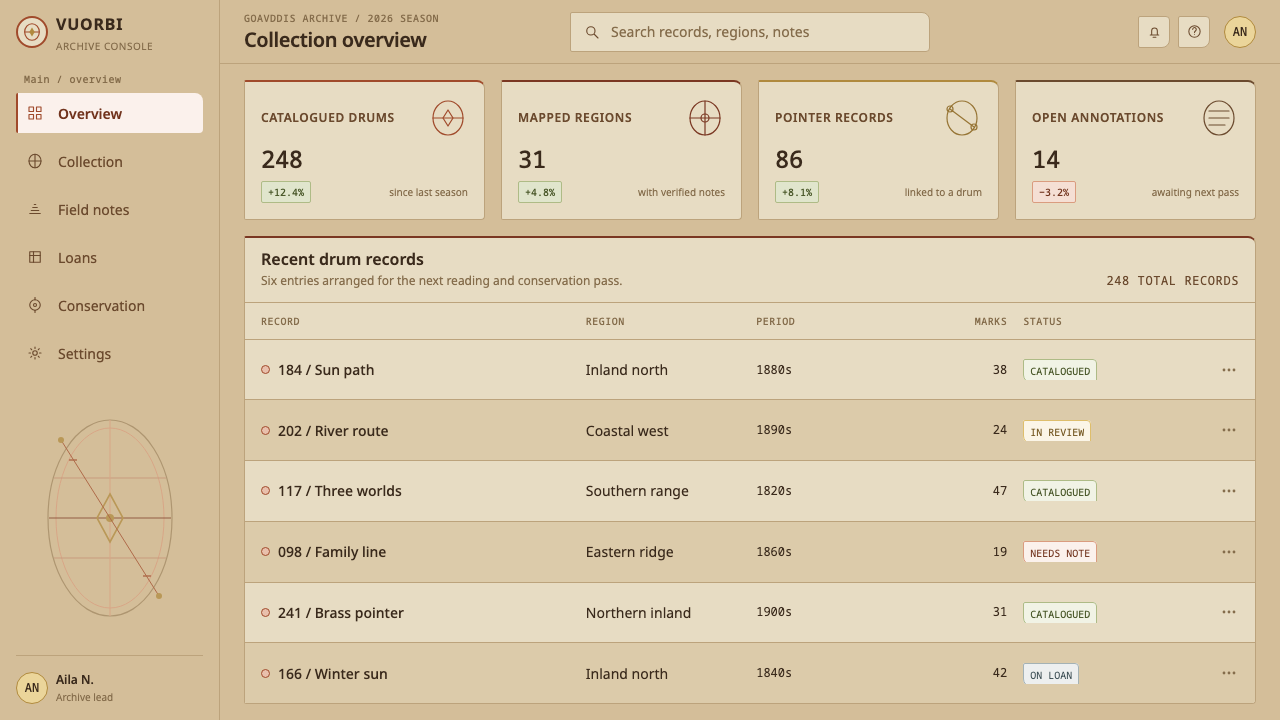This screenshot has height=720, width=1280.
Task: Open more options for 241 / Brass pointer
Action: coord(1229,612)
